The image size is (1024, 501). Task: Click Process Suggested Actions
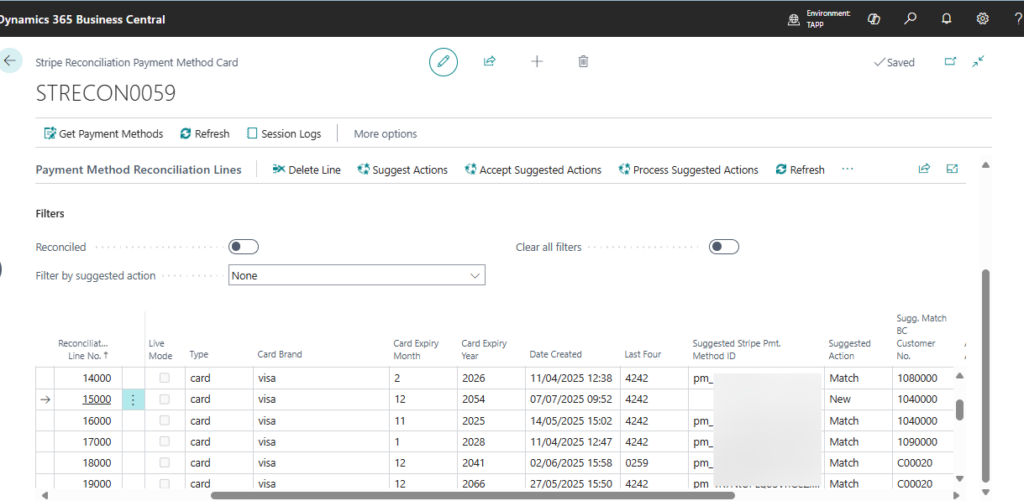click(688, 170)
